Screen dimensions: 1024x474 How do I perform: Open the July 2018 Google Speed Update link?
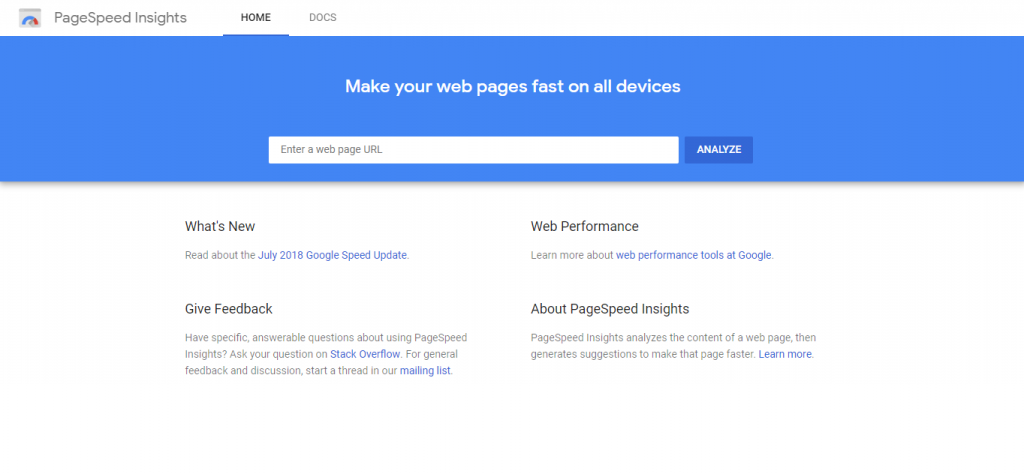click(x=332, y=255)
